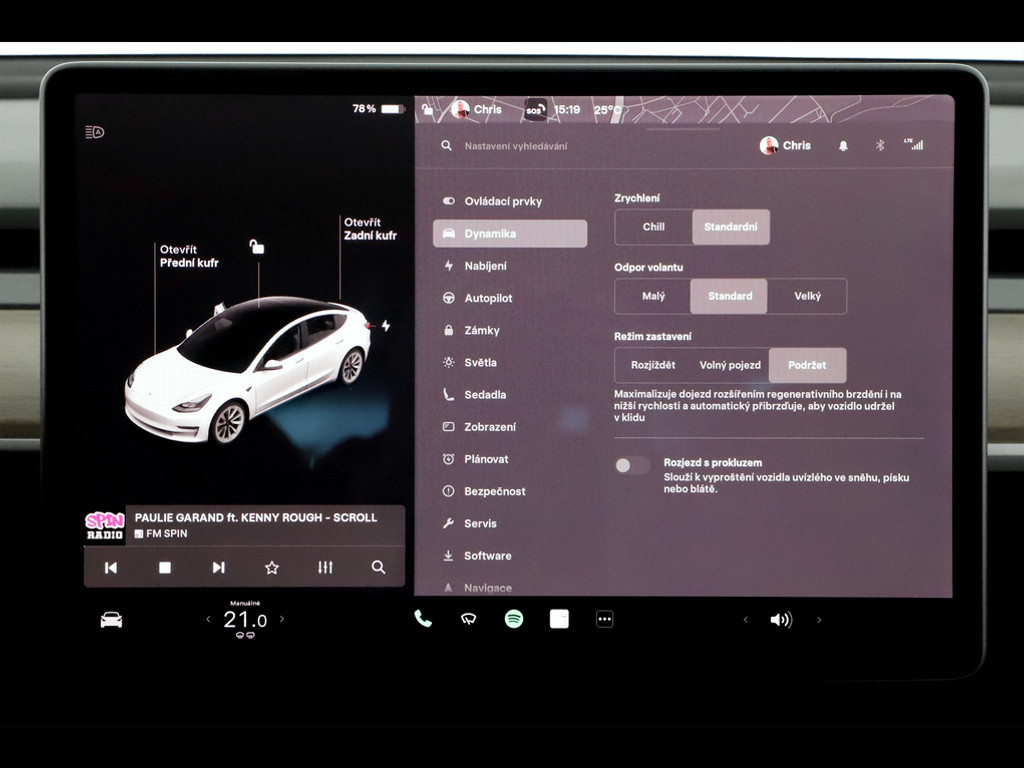Select Chill acceleration mode
Viewport: 1024px width, 768px height.
click(x=653, y=227)
